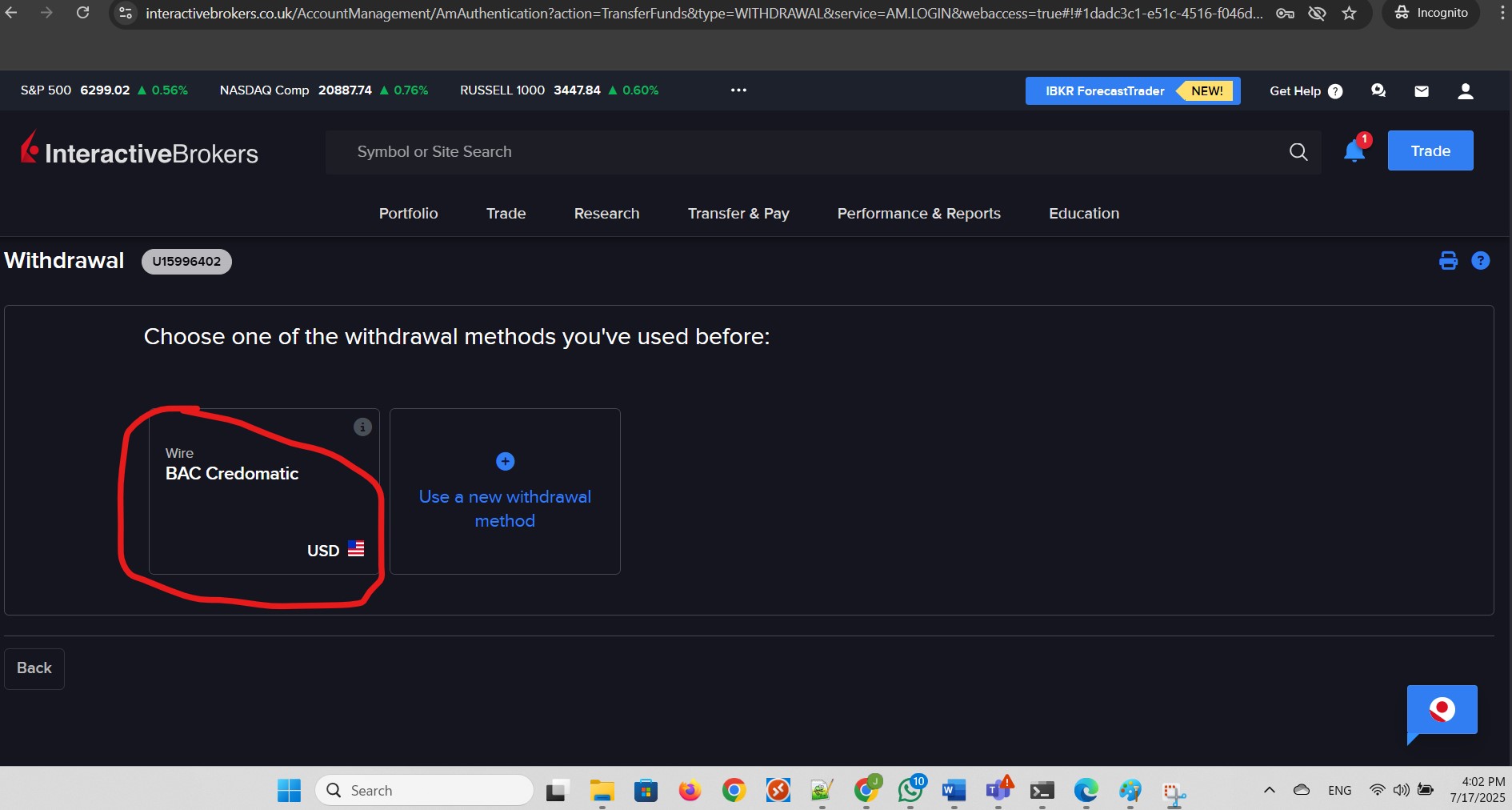Click the Get Help link
This screenshot has height=810, width=1512.
pos(1295,91)
